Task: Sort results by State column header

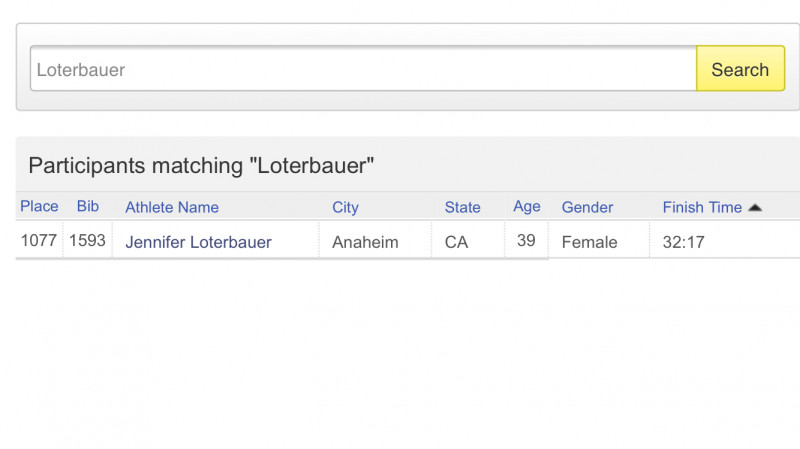Action: (462, 208)
